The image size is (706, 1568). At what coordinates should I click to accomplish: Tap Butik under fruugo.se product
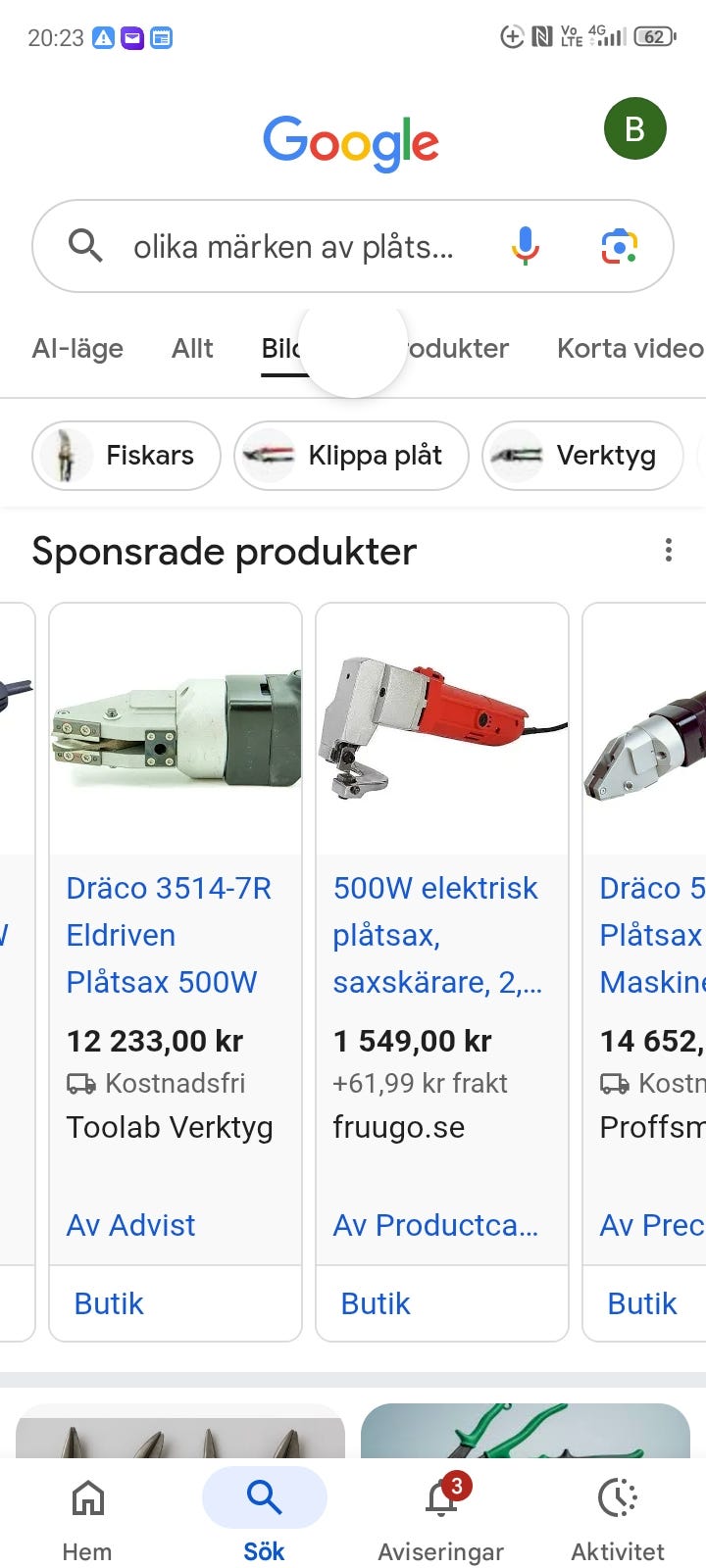tap(376, 1303)
